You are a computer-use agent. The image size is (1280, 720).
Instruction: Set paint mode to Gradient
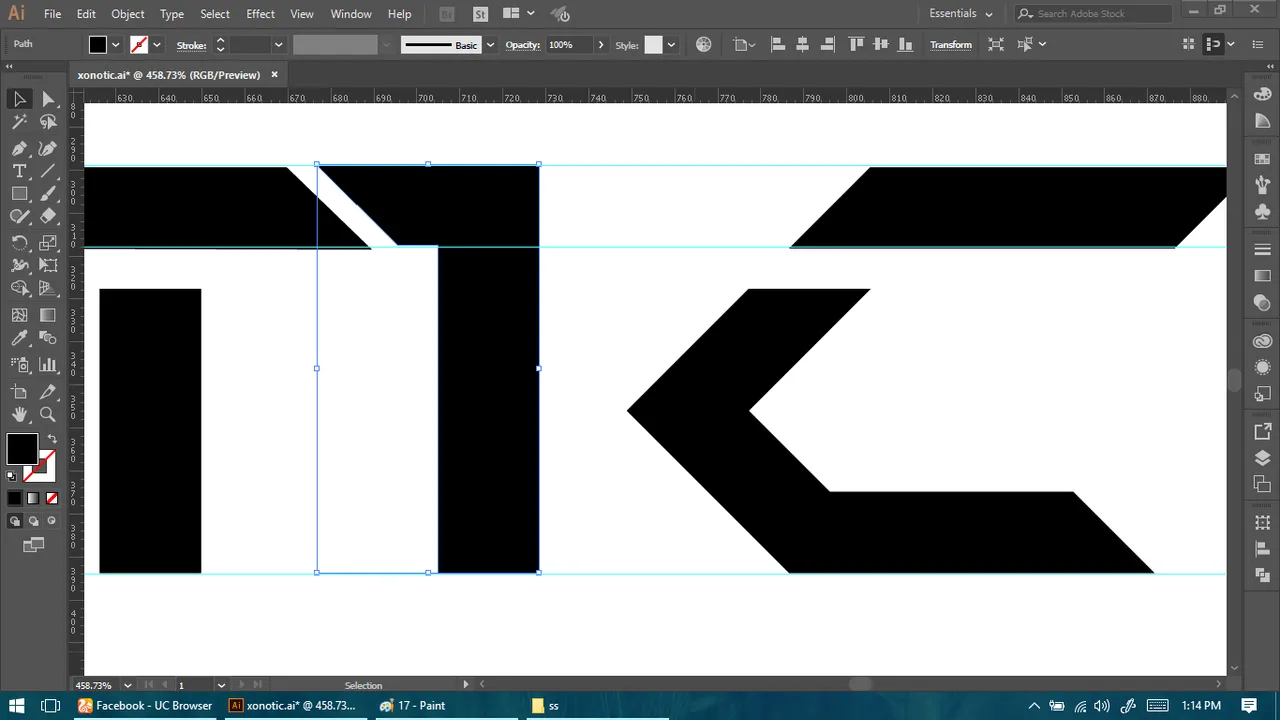point(33,498)
